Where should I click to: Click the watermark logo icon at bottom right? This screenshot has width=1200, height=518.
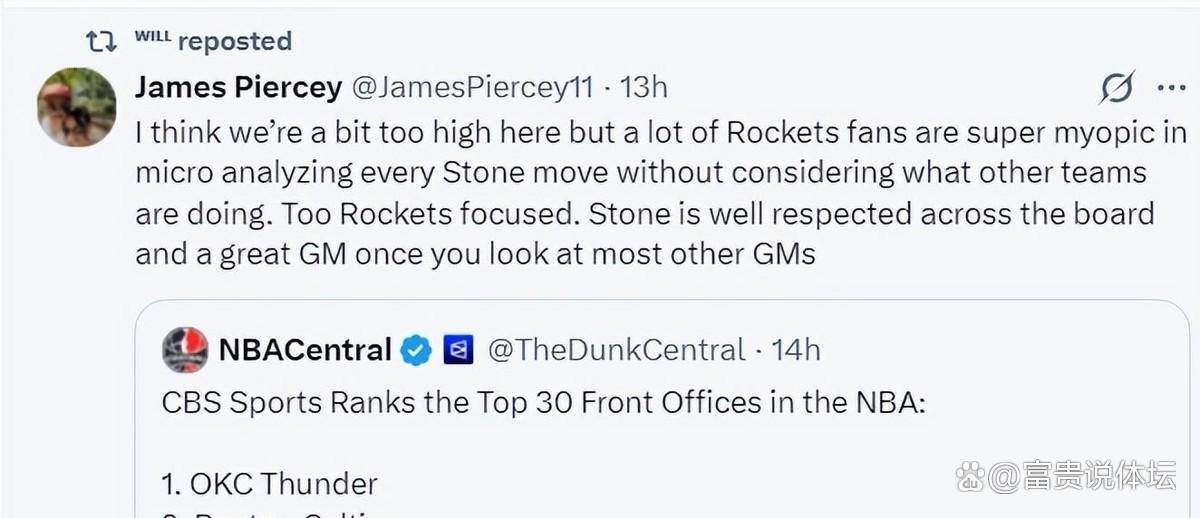(x=969, y=478)
